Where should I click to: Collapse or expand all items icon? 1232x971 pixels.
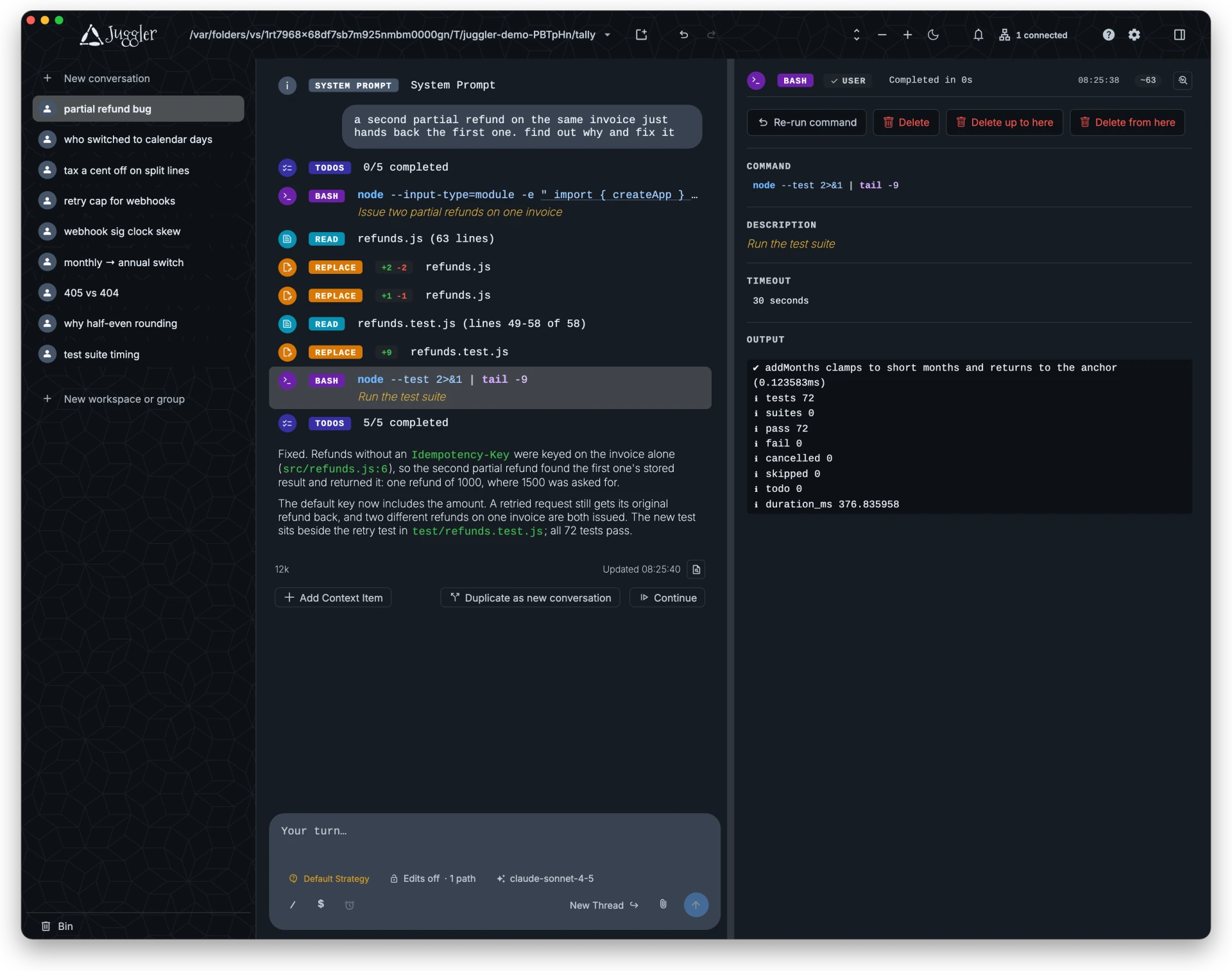(856, 35)
